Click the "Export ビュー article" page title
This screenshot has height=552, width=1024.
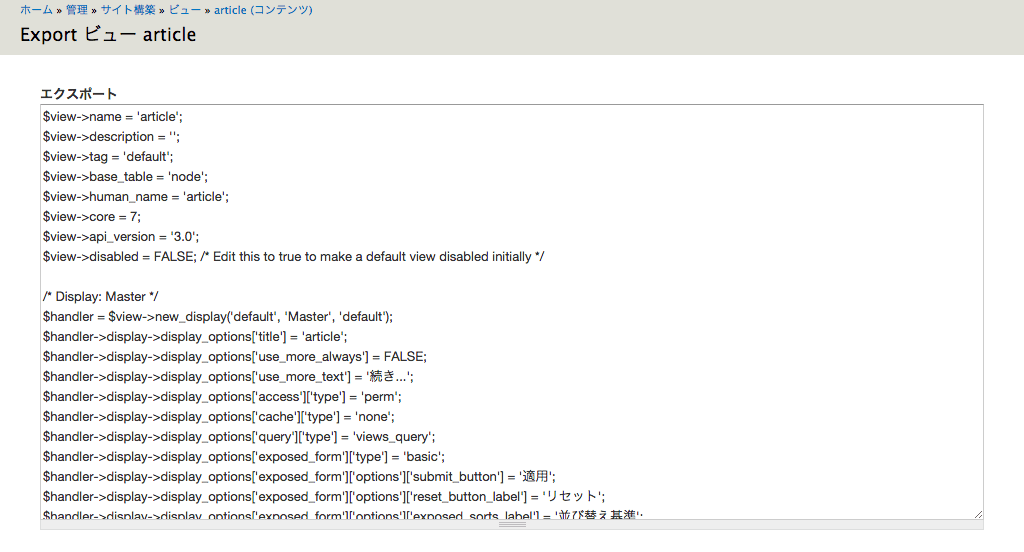(108, 35)
